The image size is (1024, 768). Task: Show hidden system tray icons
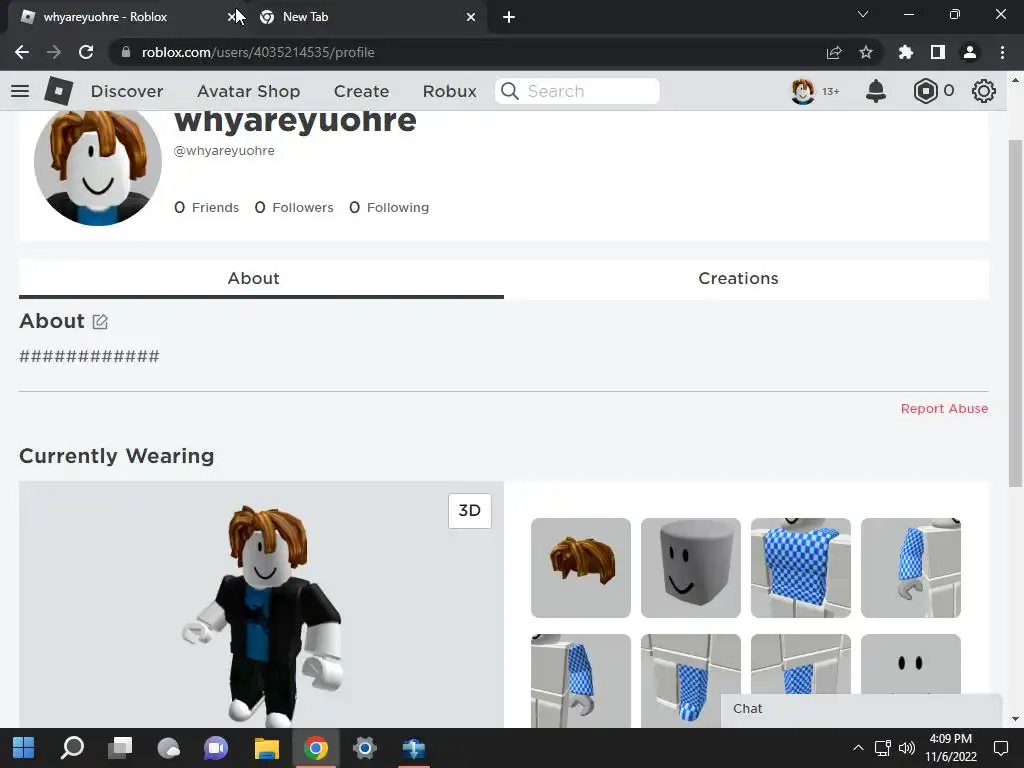click(x=858, y=748)
